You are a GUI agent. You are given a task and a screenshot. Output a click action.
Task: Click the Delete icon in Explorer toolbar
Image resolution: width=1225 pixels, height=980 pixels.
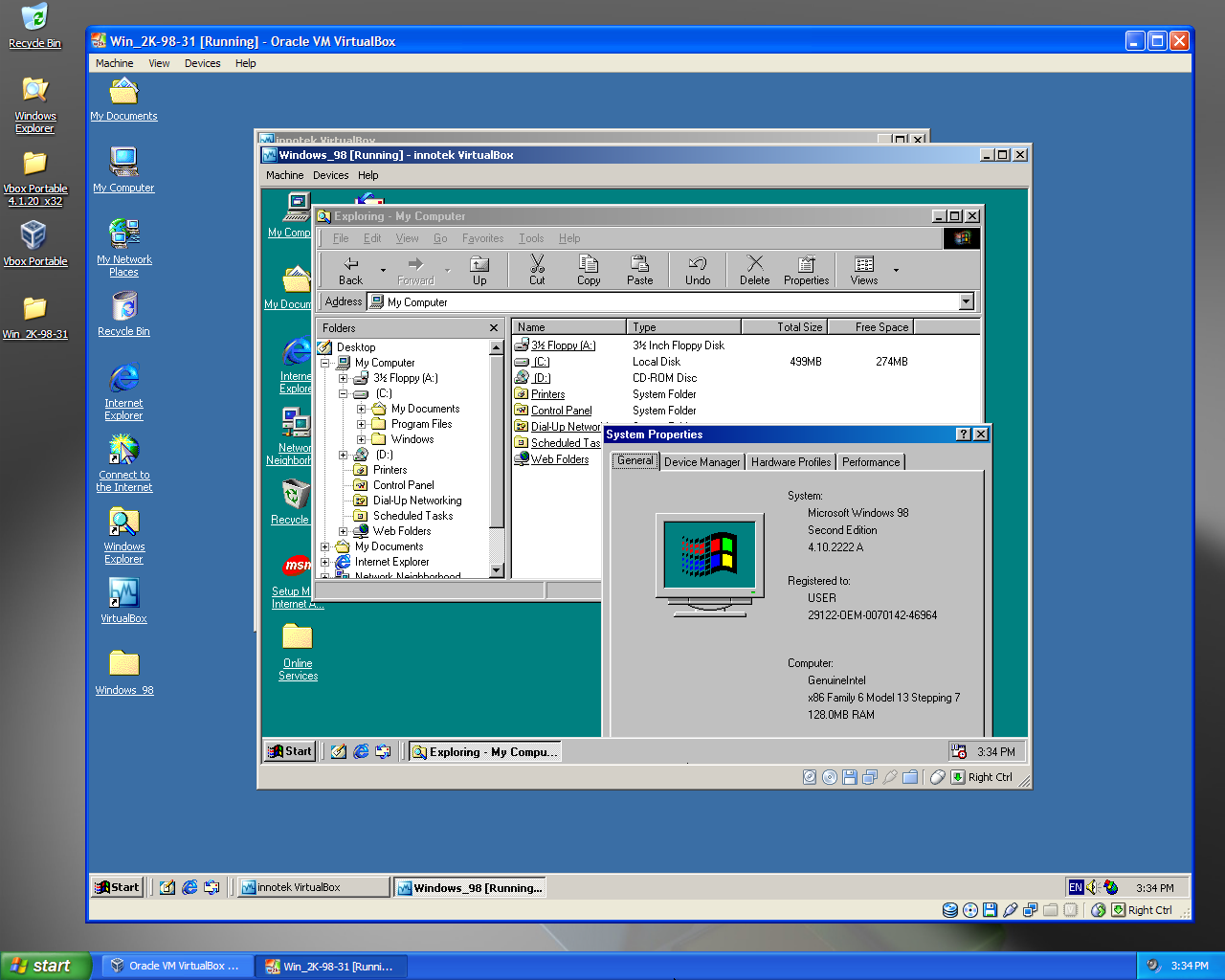click(x=754, y=270)
